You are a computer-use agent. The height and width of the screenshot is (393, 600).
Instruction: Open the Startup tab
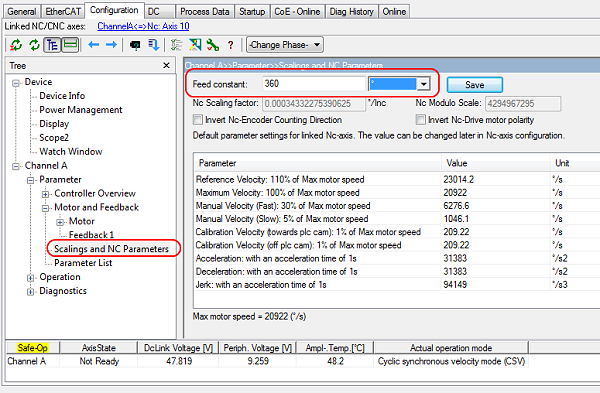[252, 11]
